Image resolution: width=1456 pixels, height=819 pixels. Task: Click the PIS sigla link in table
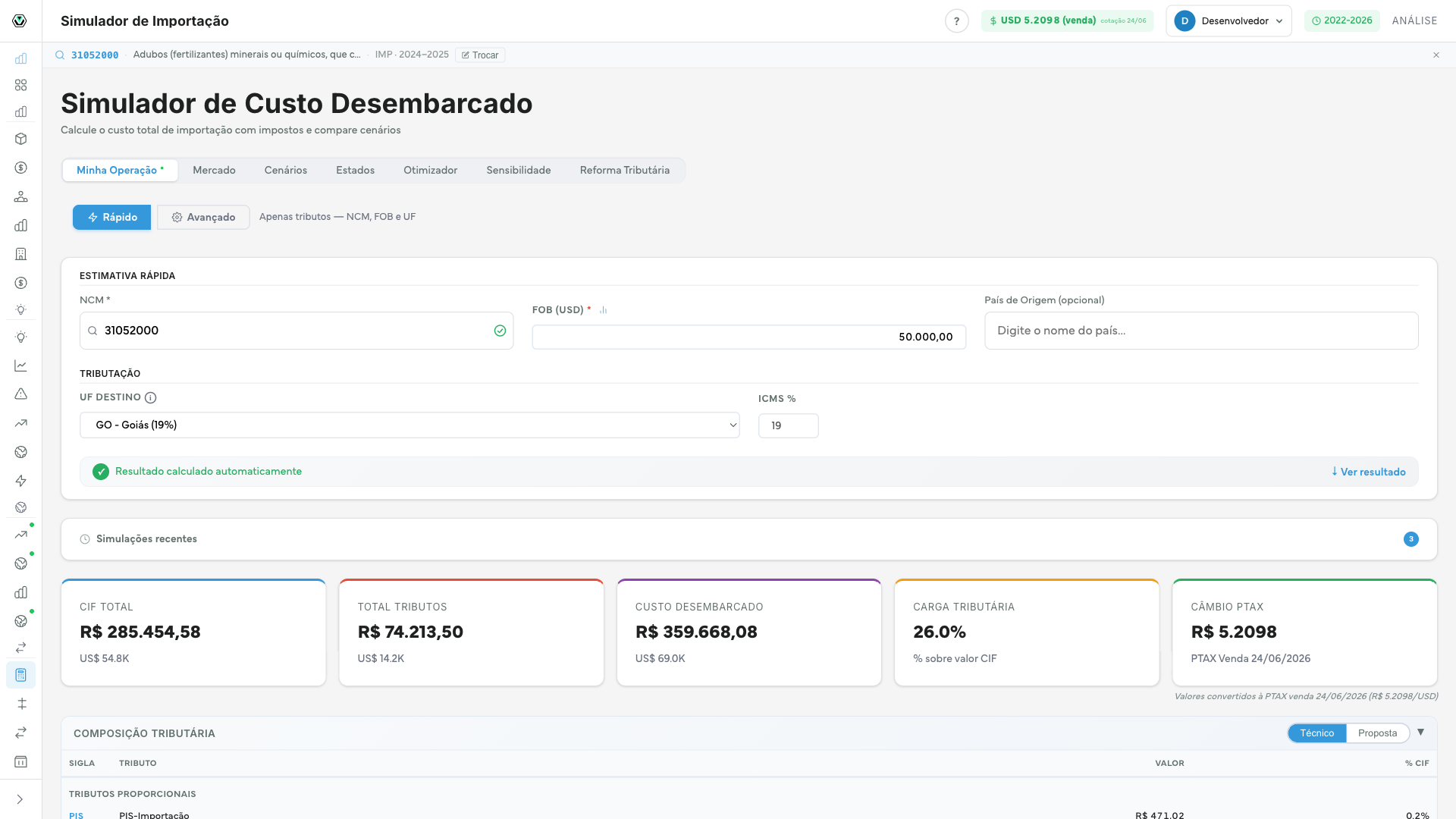(76, 815)
